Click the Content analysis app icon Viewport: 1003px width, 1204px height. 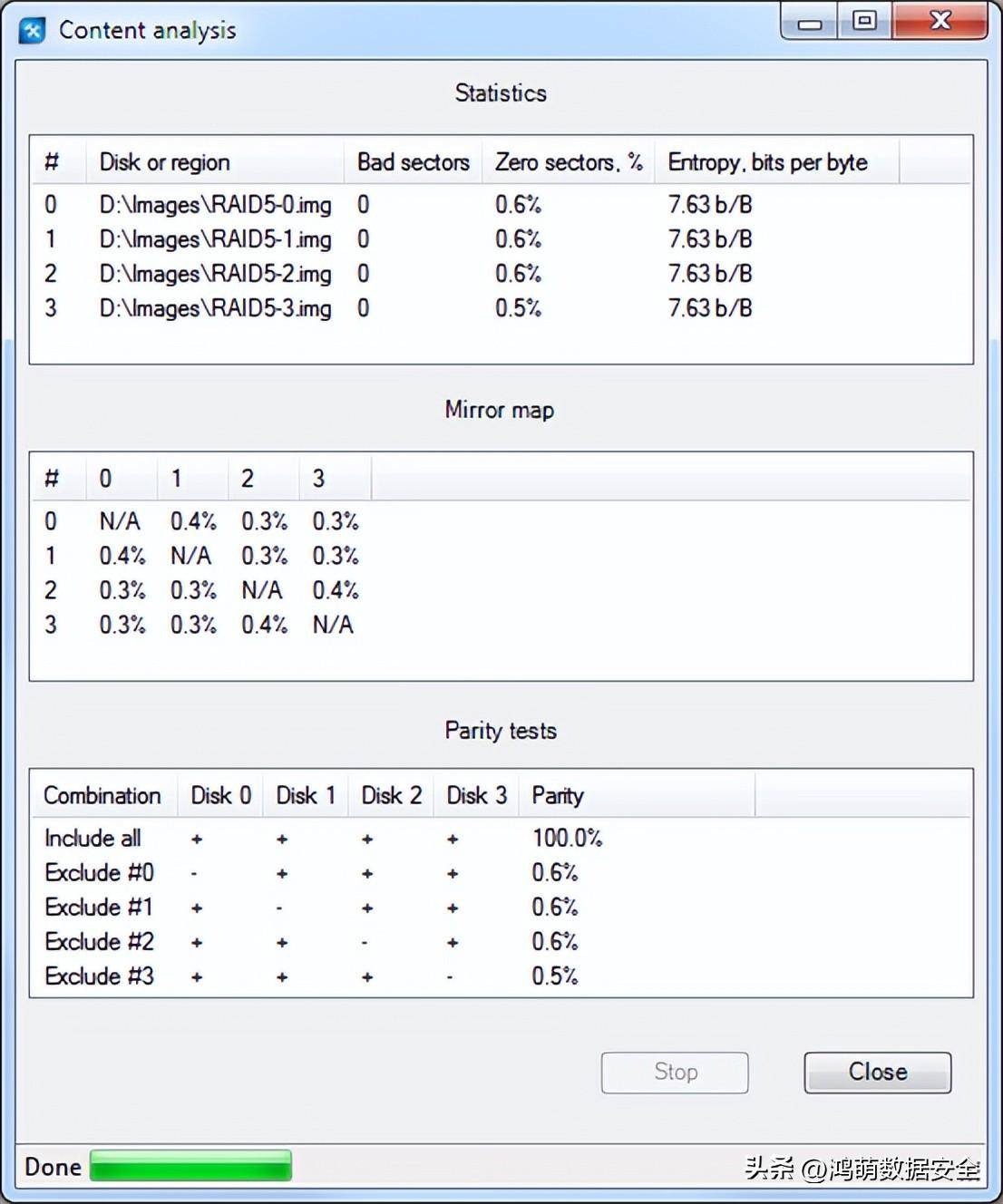point(33,31)
